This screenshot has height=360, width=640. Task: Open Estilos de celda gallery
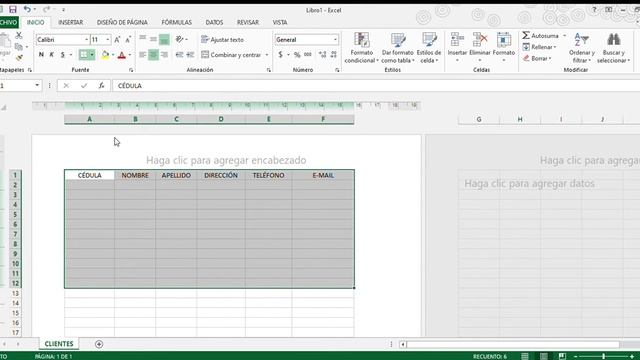(429, 48)
